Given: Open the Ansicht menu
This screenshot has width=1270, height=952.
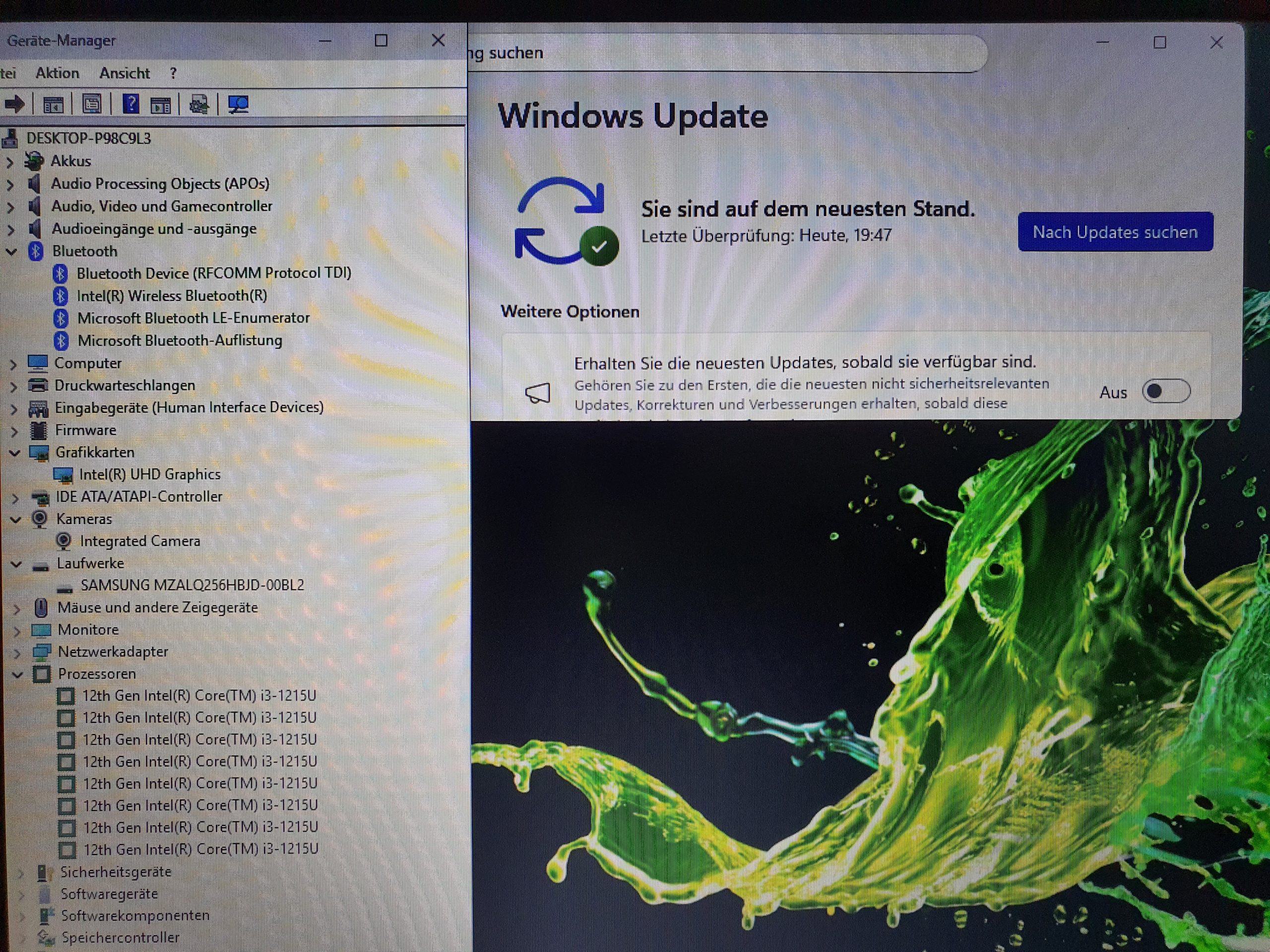Looking at the screenshot, I should (x=125, y=73).
